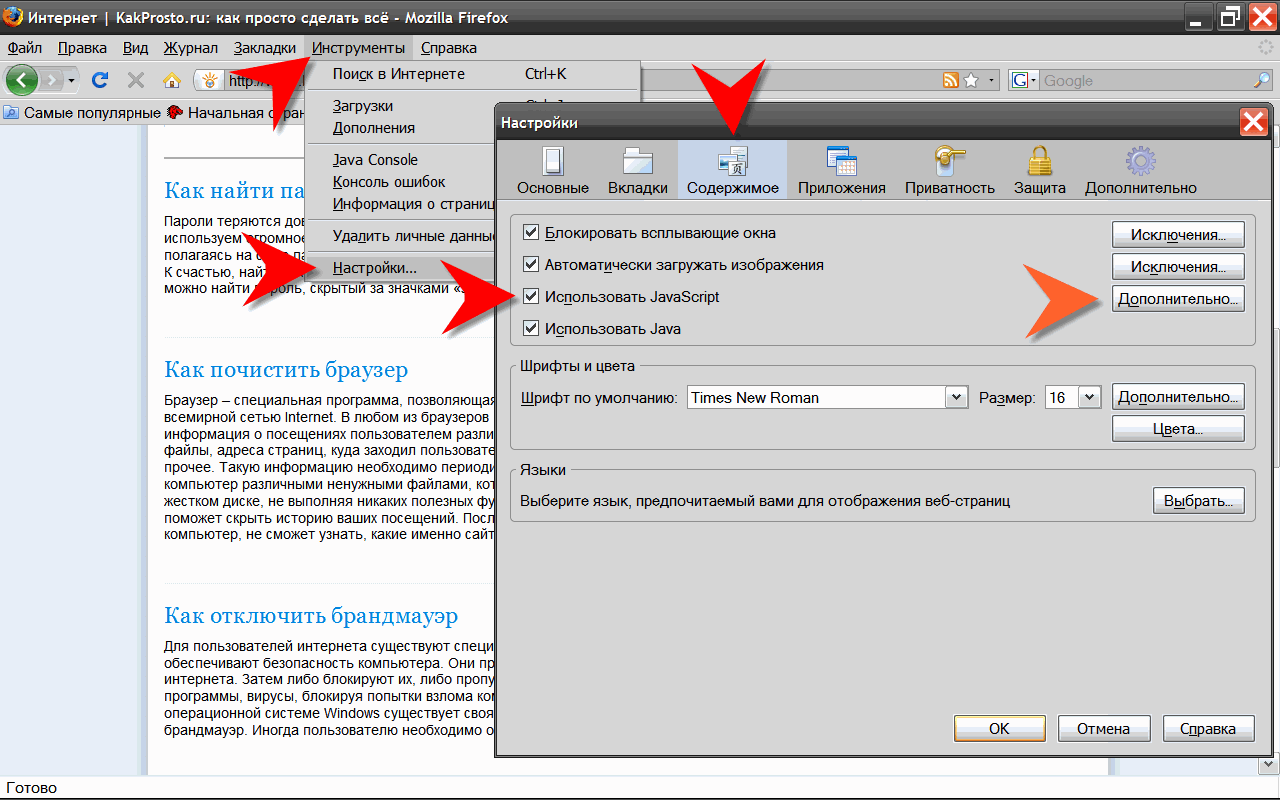
Task: Click the Firefox logo in title bar
Action: point(12,17)
